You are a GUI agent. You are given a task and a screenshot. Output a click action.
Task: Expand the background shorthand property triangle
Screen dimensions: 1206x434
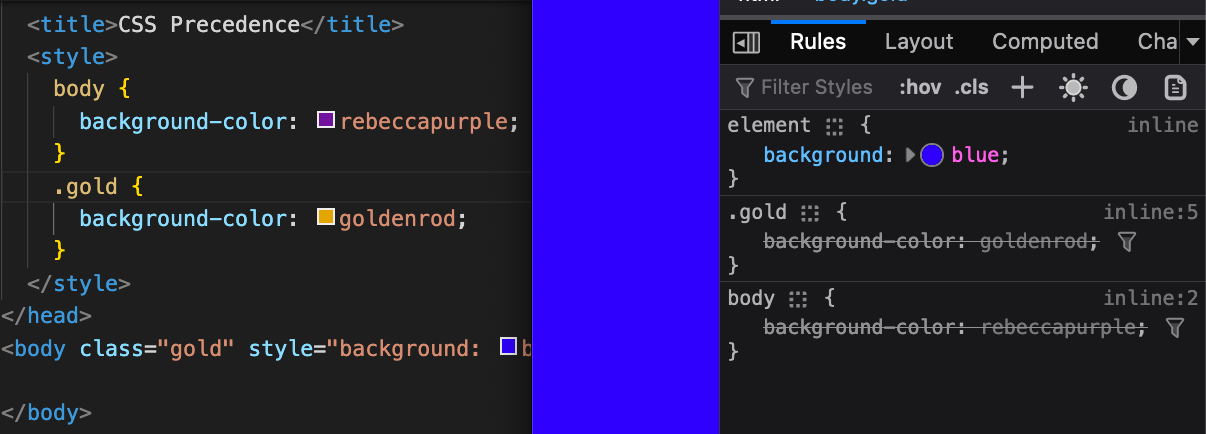click(x=910, y=155)
